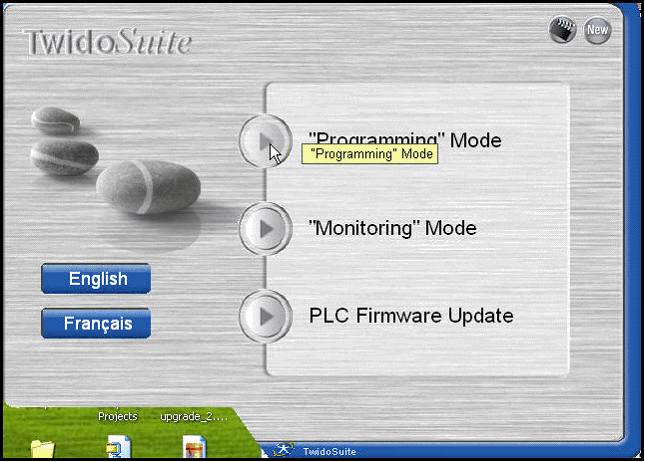The image size is (645, 462).
Task: Launch "Programming" Mode with its play button
Action: (266, 142)
